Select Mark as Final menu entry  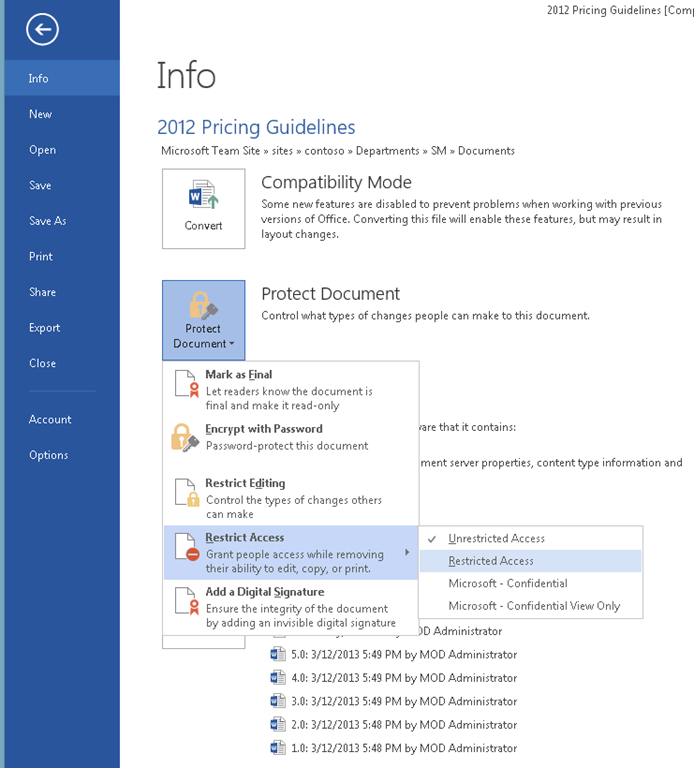pyautogui.click(x=291, y=389)
